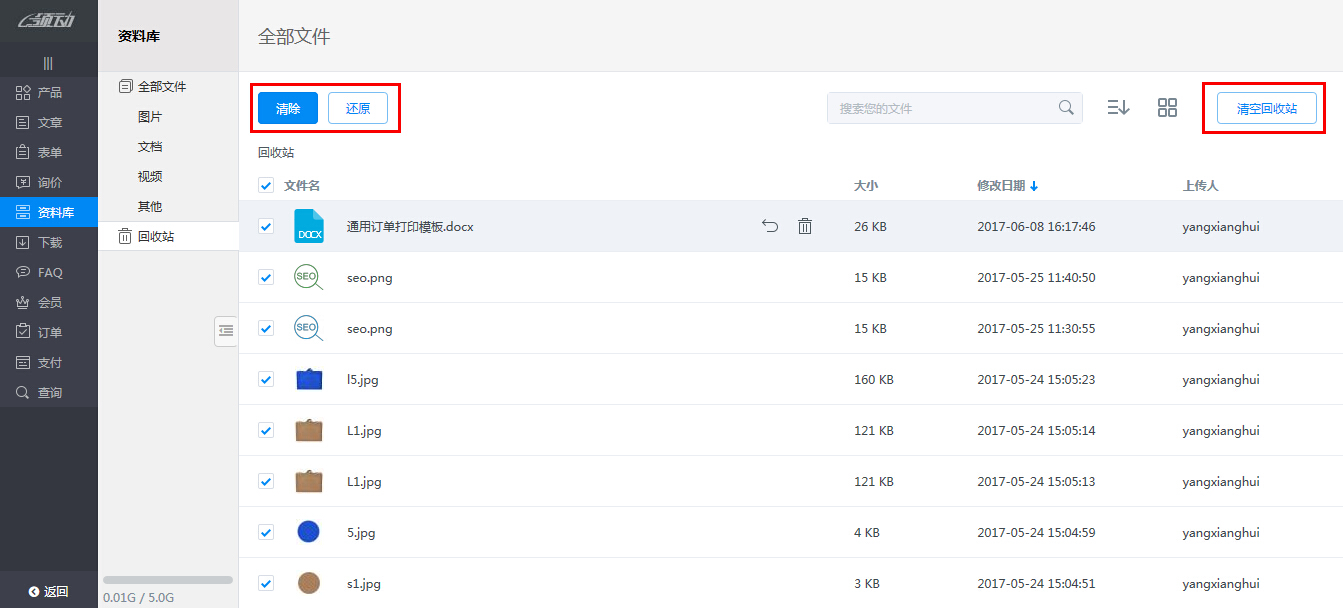
Task: Sort by 修改日期 column arrow
Action: [1034, 186]
